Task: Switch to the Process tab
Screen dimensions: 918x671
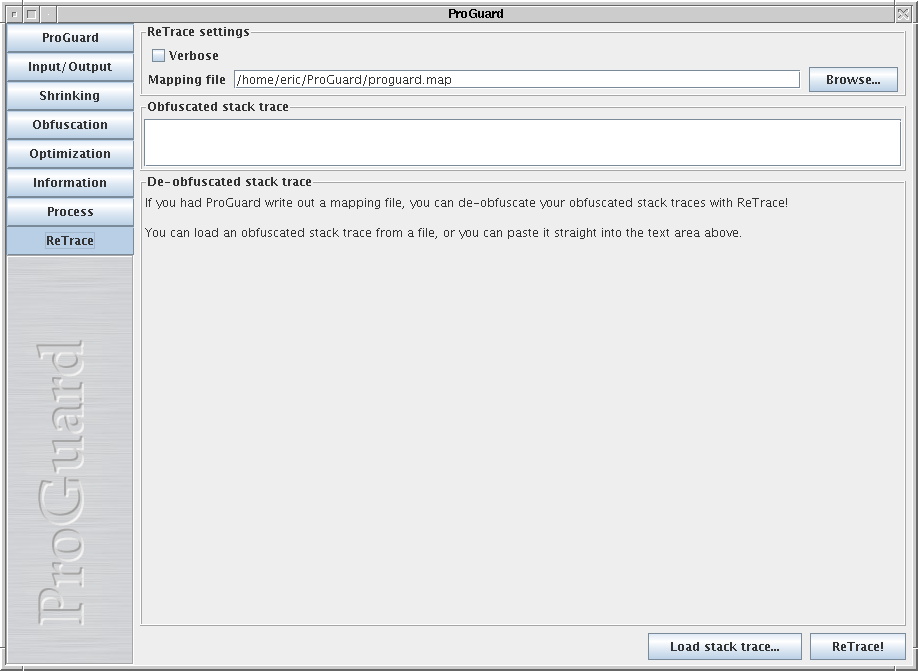Action: click(x=70, y=212)
